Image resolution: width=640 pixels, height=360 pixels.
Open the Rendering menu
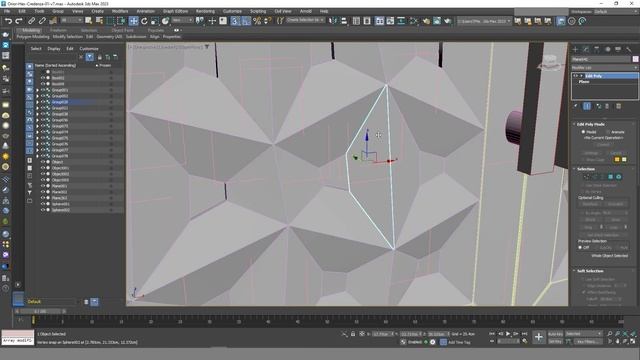coord(205,11)
